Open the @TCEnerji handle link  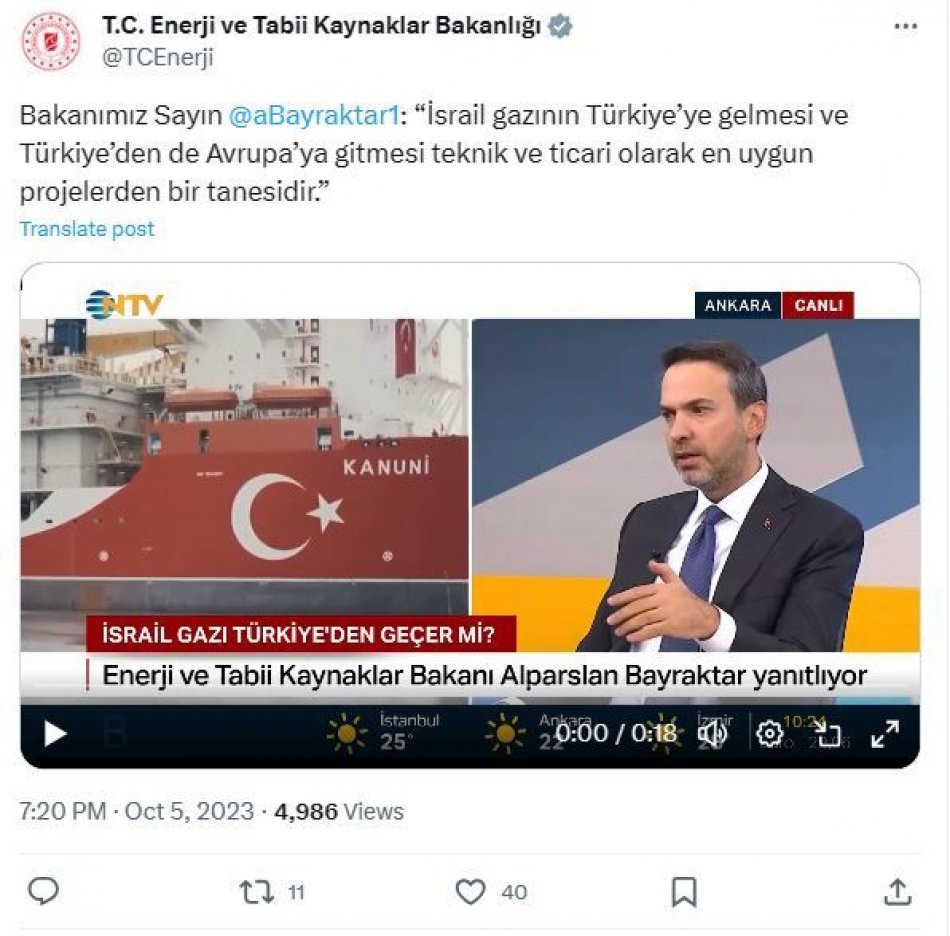(158, 58)
